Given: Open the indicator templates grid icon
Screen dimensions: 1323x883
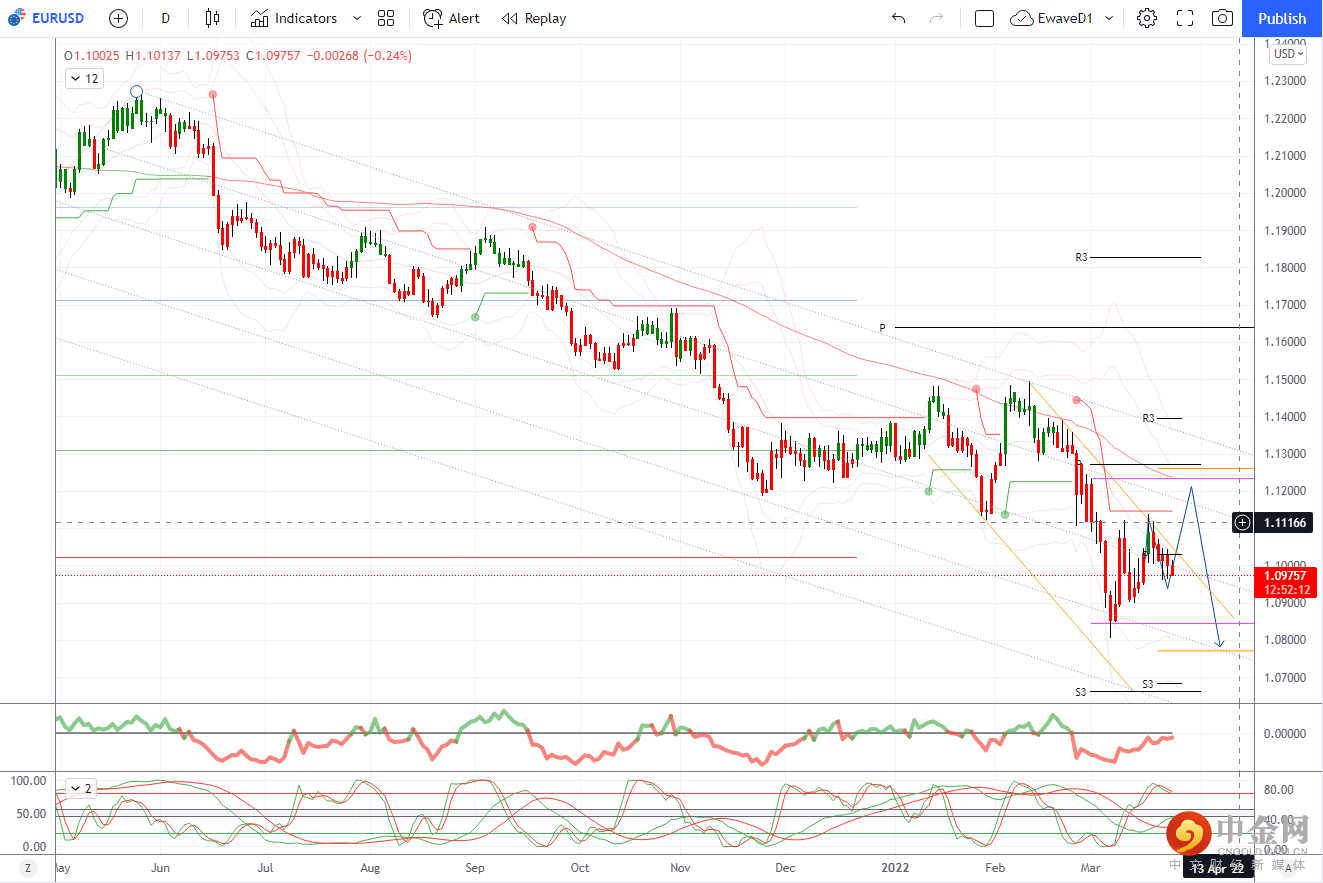Looking at the screenshot, I should (386, 18).
